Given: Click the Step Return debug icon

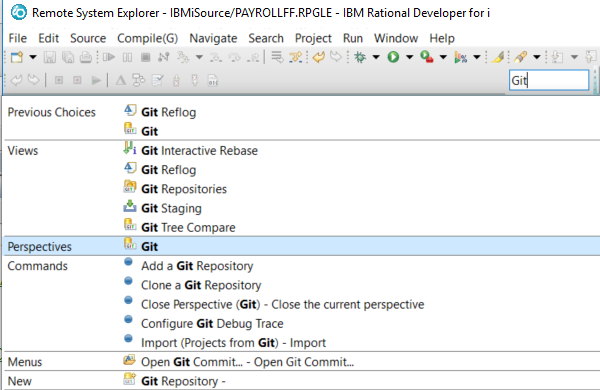Looking at the screenshot, I should [x=253, y=57].
